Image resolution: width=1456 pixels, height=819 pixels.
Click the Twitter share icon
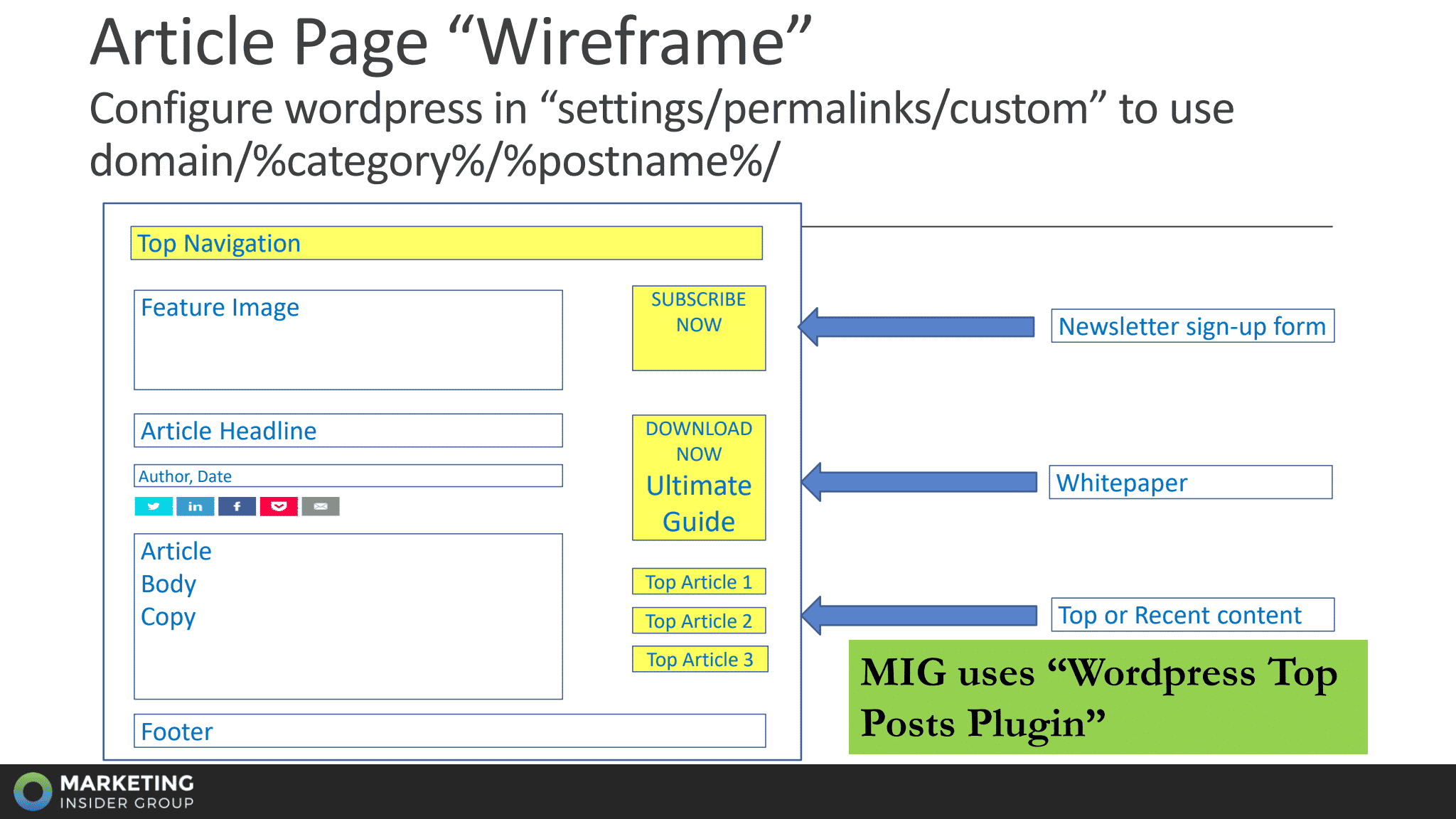point(153,506)
